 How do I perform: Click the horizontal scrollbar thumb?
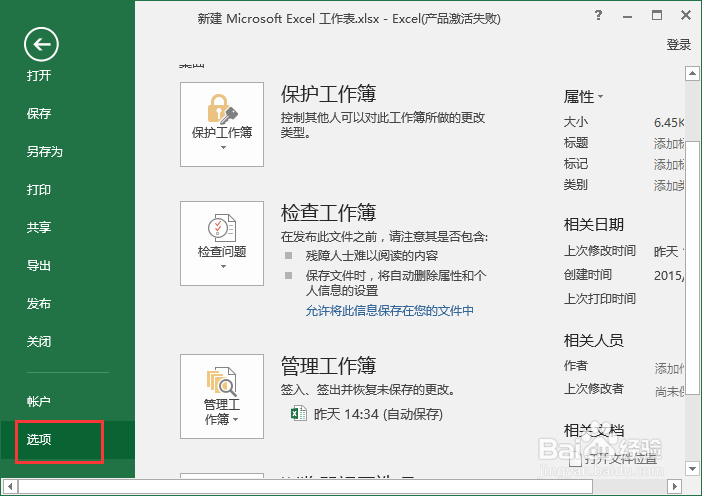[305, 486]
